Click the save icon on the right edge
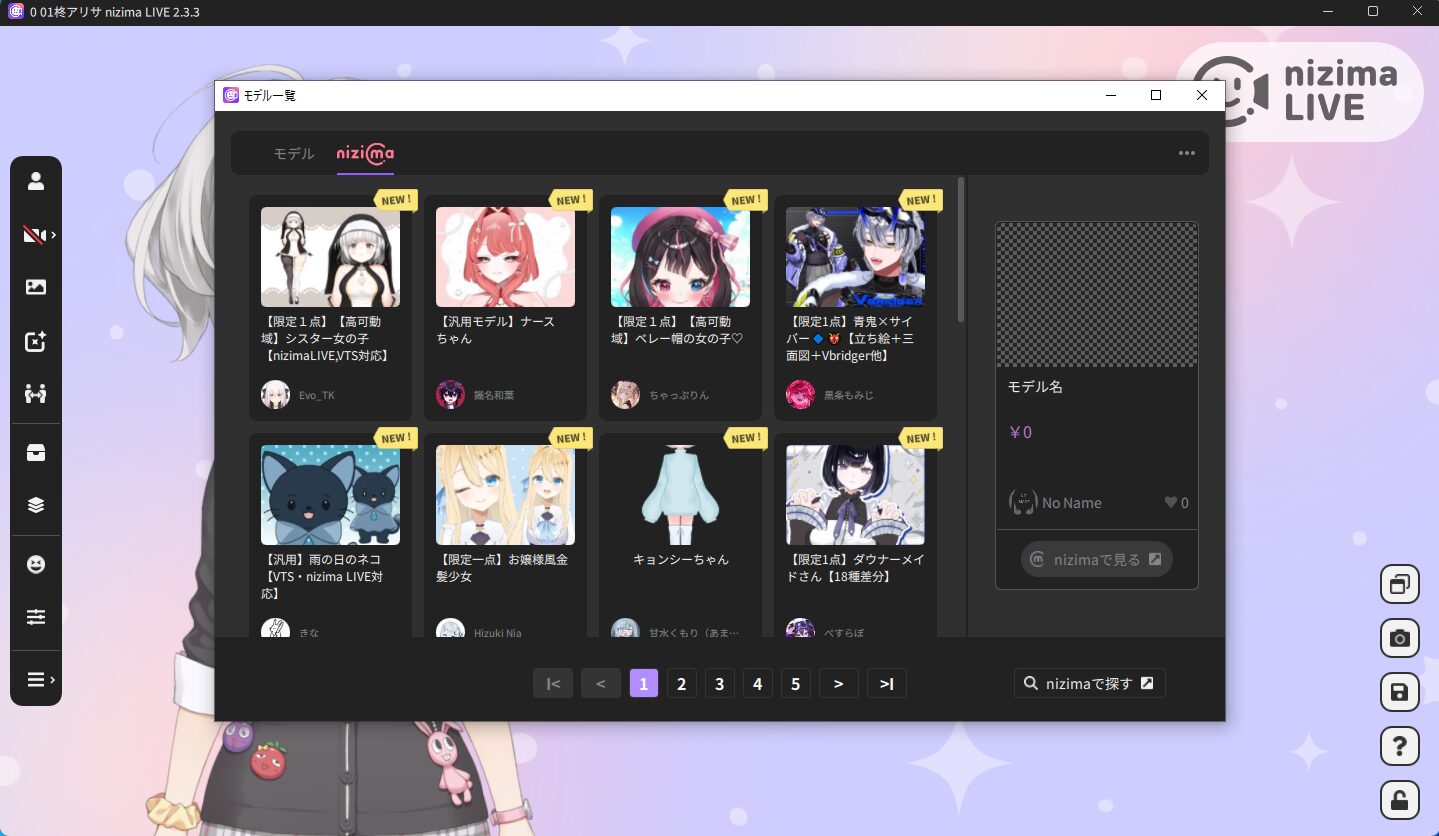The height and width of the screenshot is (836, 1439). pos(1399,692)
